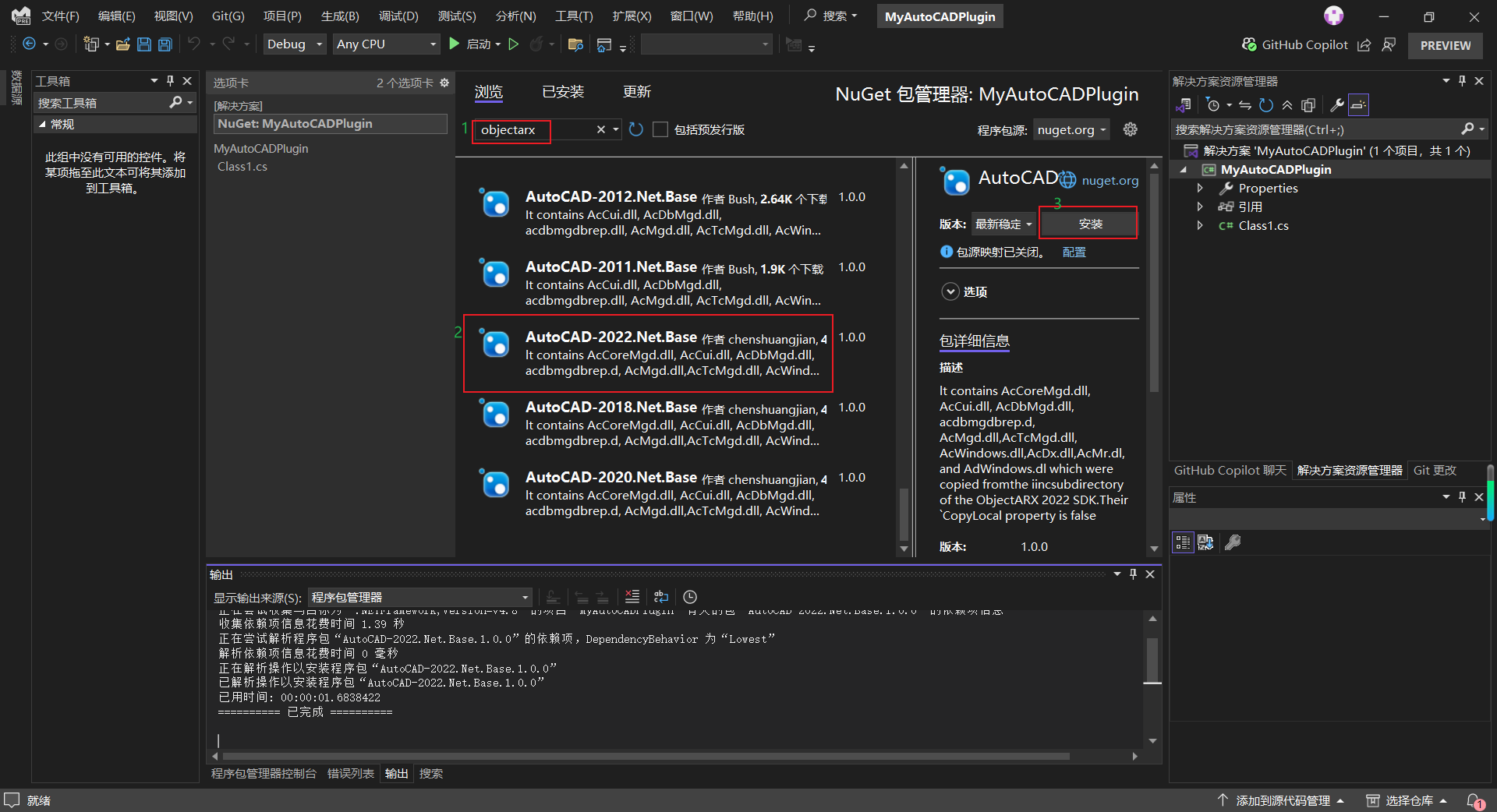This screenshot has width=1497, height=812.
Task: Toggle word wrap icon in output panel
Action: point(661,597)
